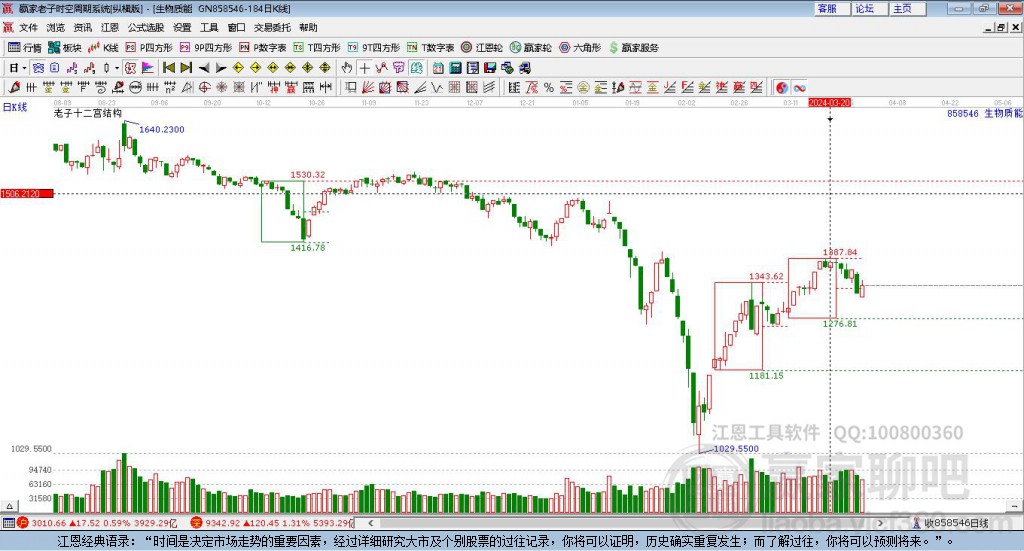Click the infinity loop icon
Screen dimensions: 1024x551
[799, 87]
